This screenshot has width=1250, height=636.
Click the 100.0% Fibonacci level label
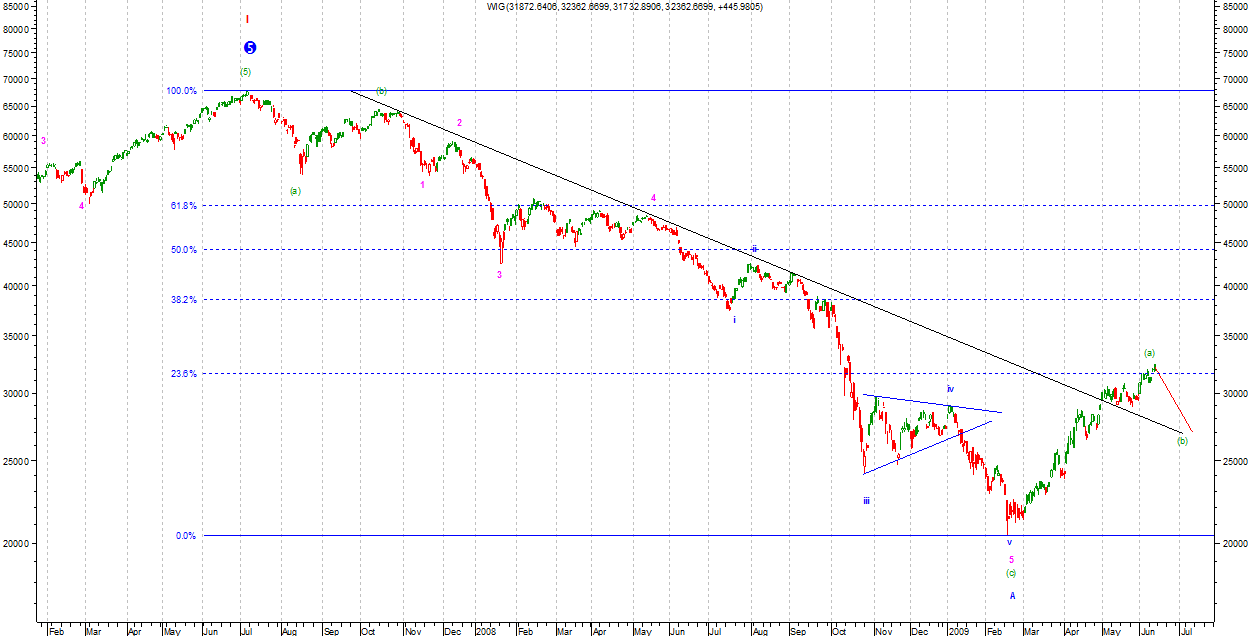click(181, 91)
